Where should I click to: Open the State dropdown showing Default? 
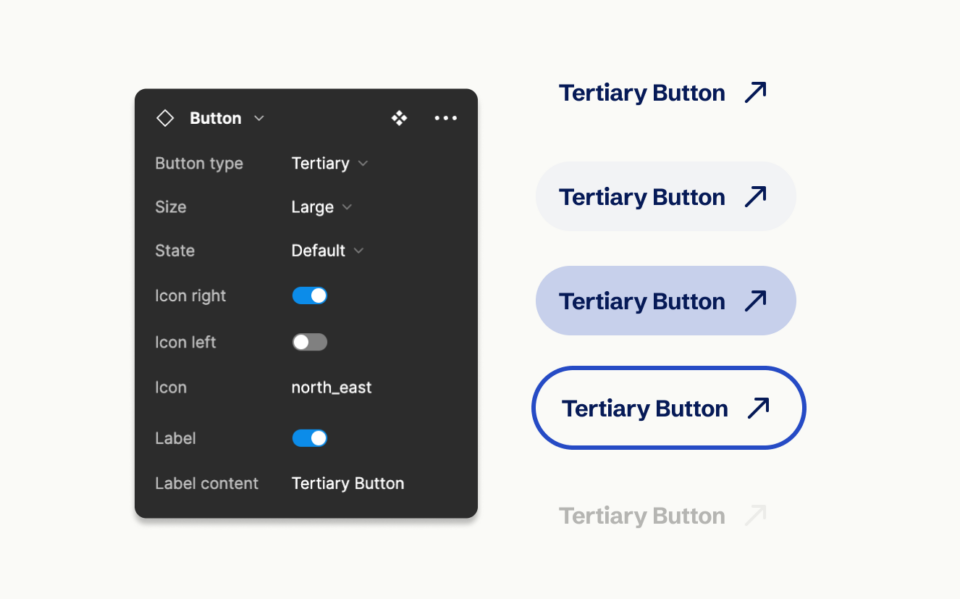point(325,250)
